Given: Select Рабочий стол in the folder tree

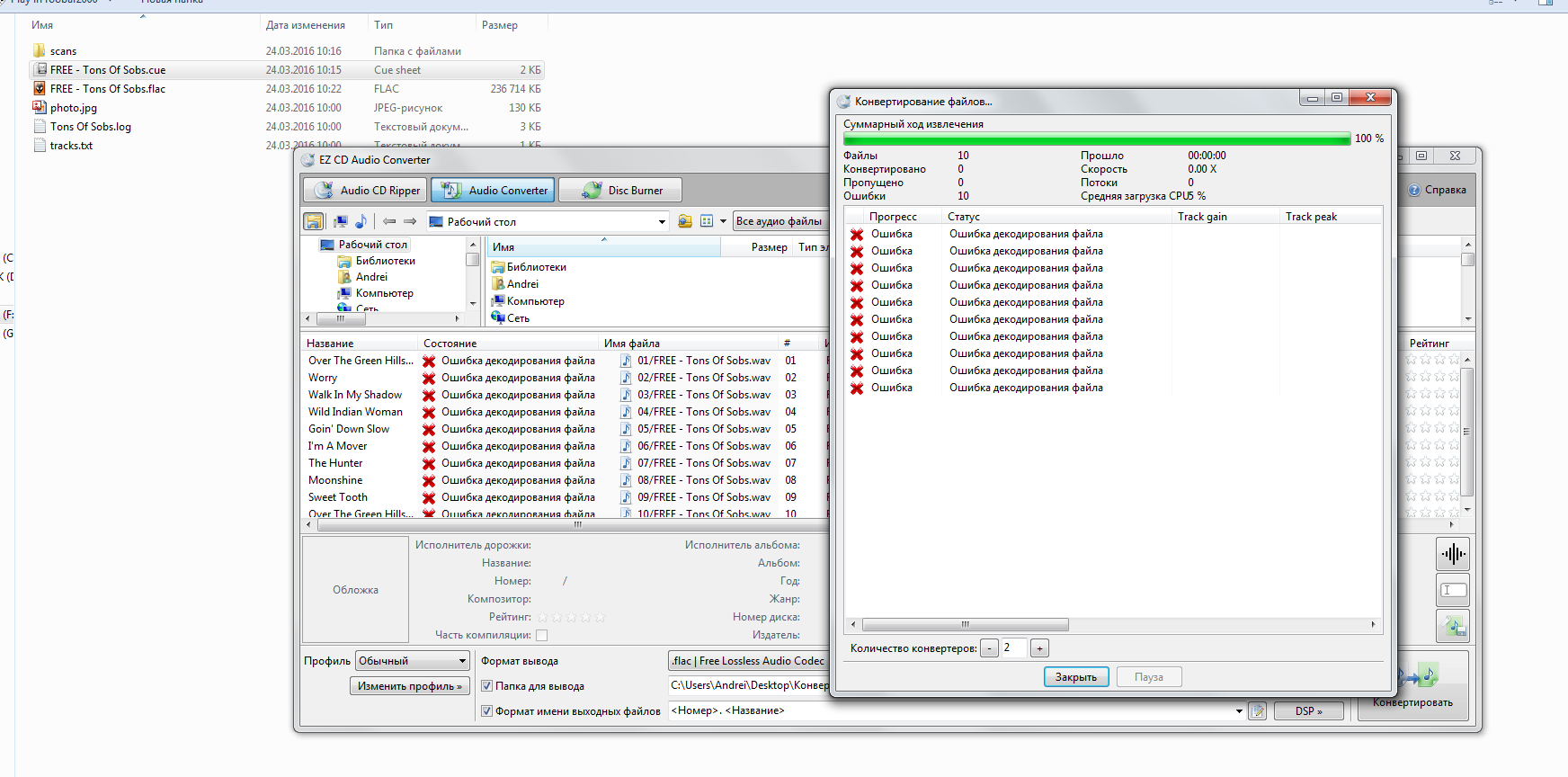Looking at the screenshot, I should 372,245.
